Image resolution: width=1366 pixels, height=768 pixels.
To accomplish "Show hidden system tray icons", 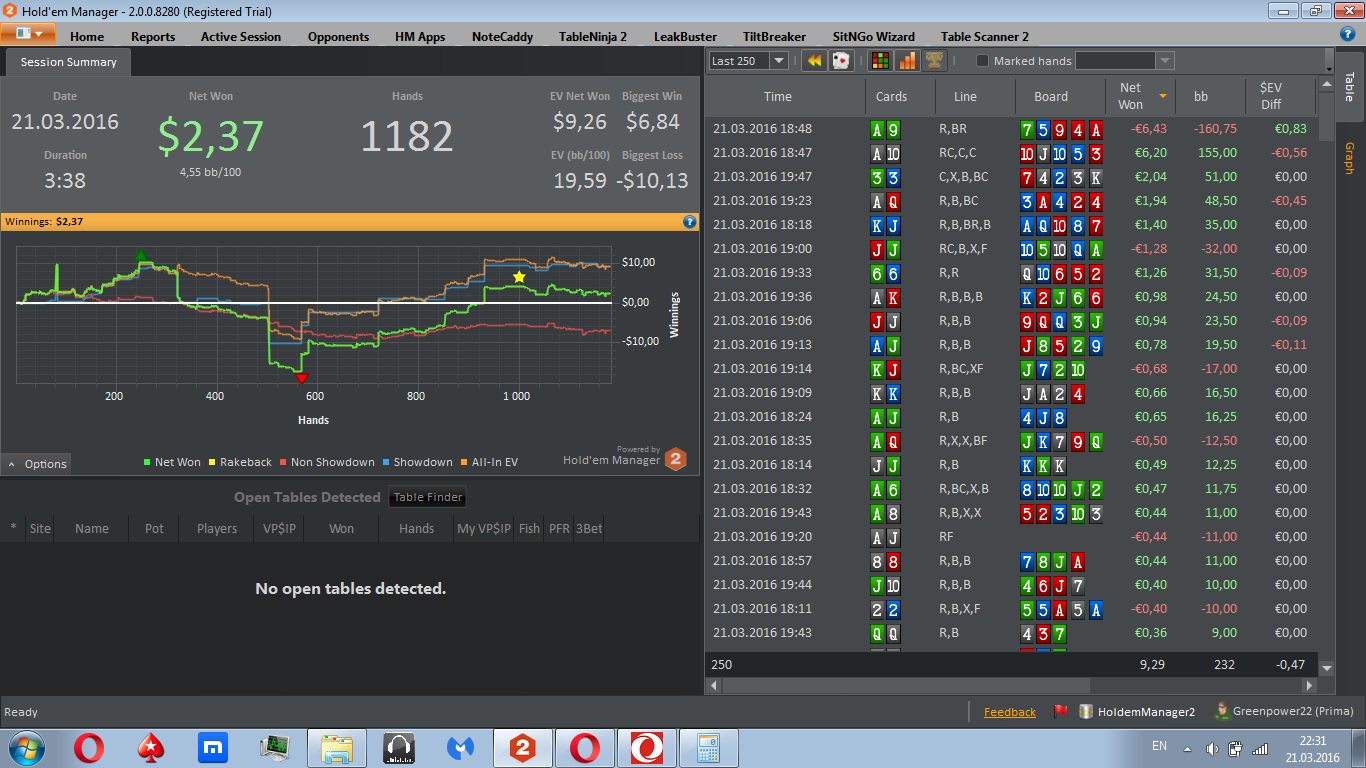I will [x=1187, y=748].
